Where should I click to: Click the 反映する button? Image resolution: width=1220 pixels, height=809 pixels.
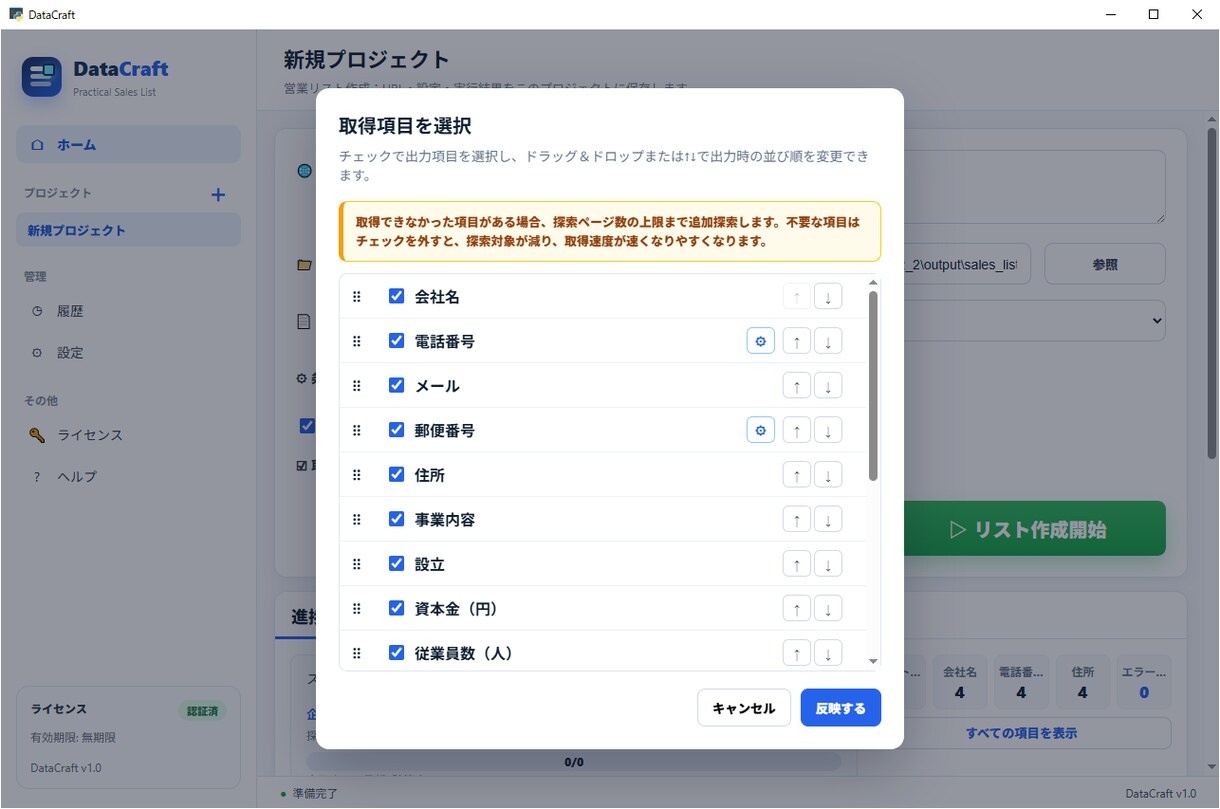[x=841, y=708]
